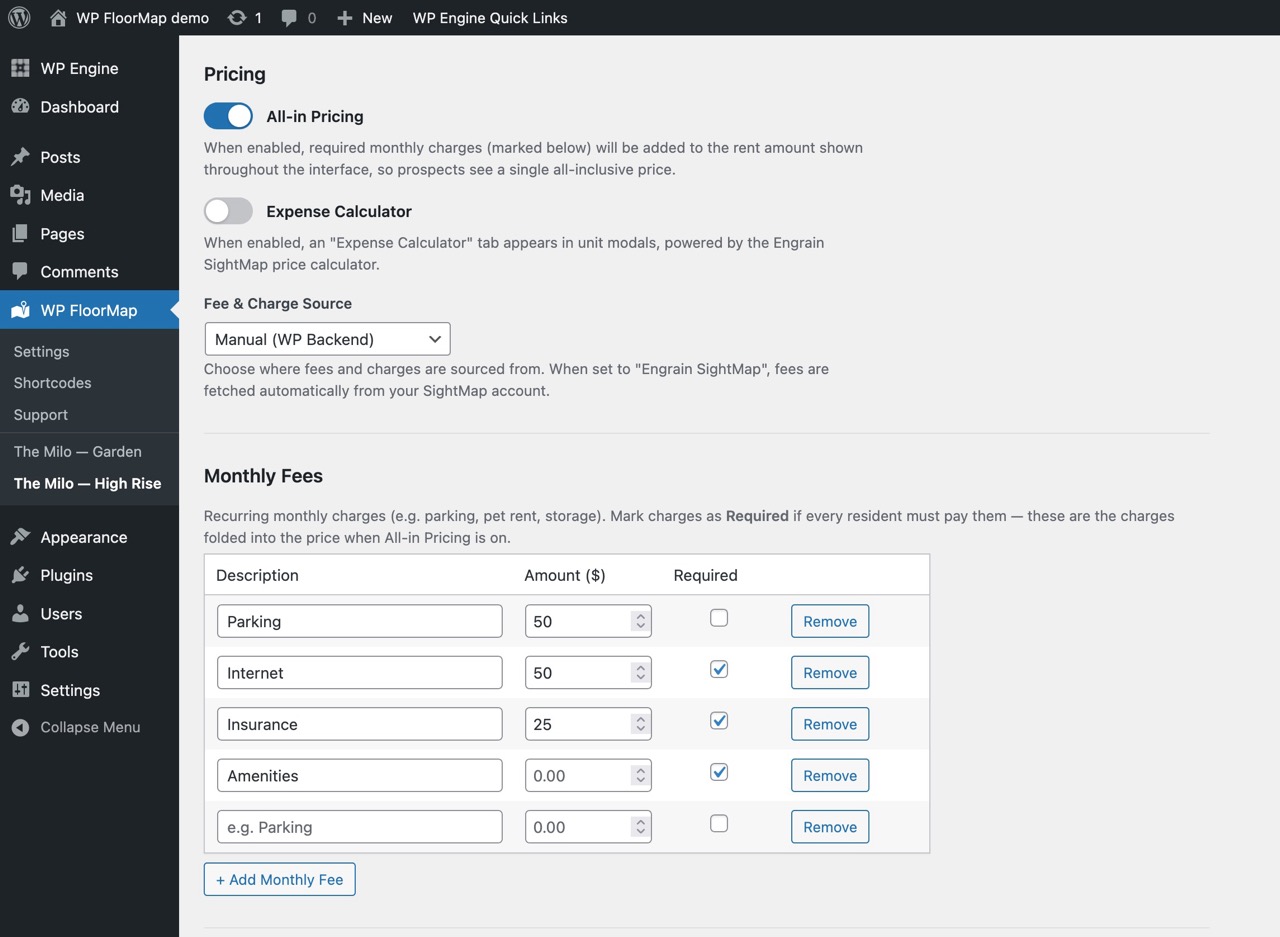Viewport: 1280px width, 937px height.
Task: Open the Fee & Charge Source dropdown
Action: pos(327,338)
